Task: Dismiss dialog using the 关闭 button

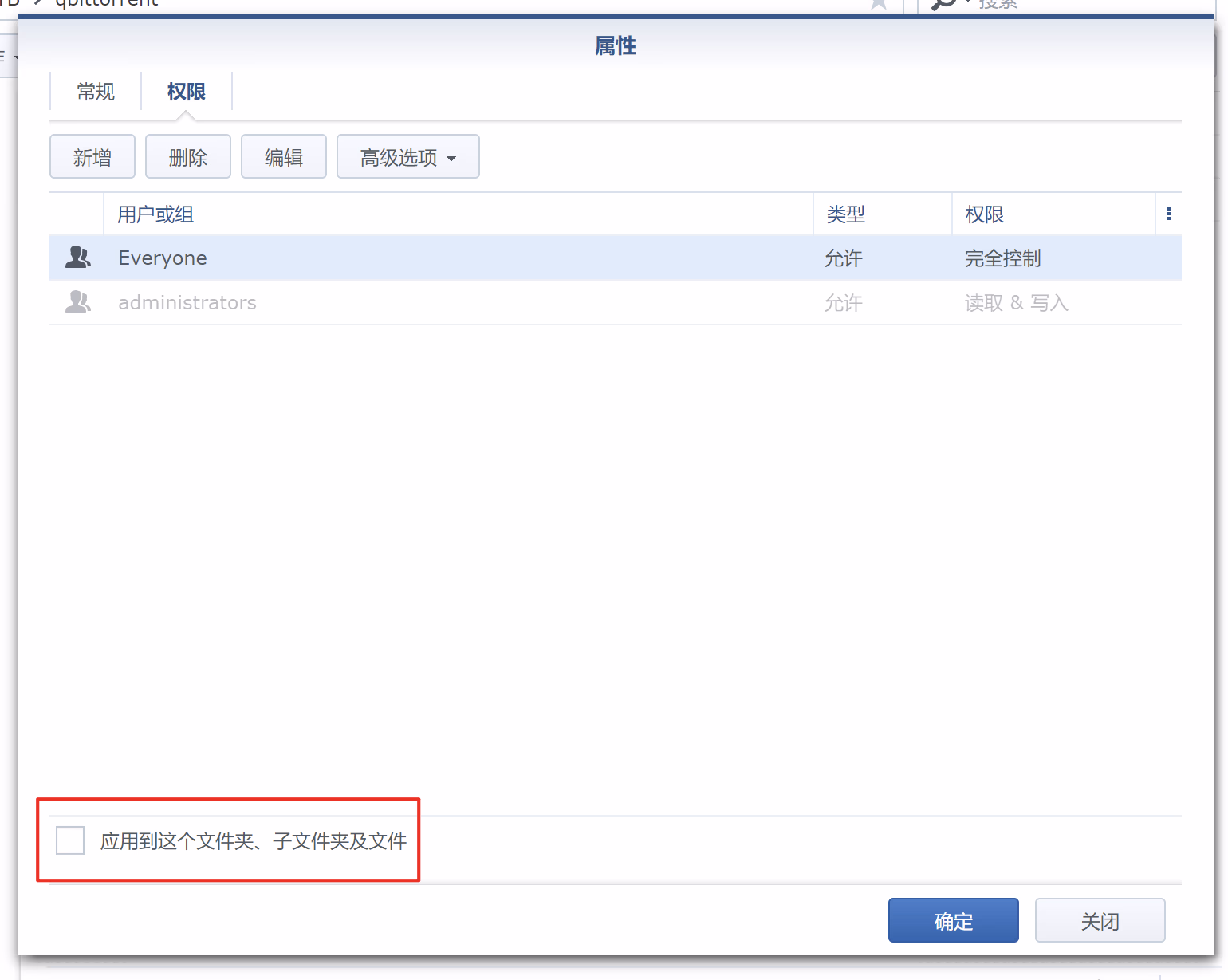Action: (x=1100, y=921)
